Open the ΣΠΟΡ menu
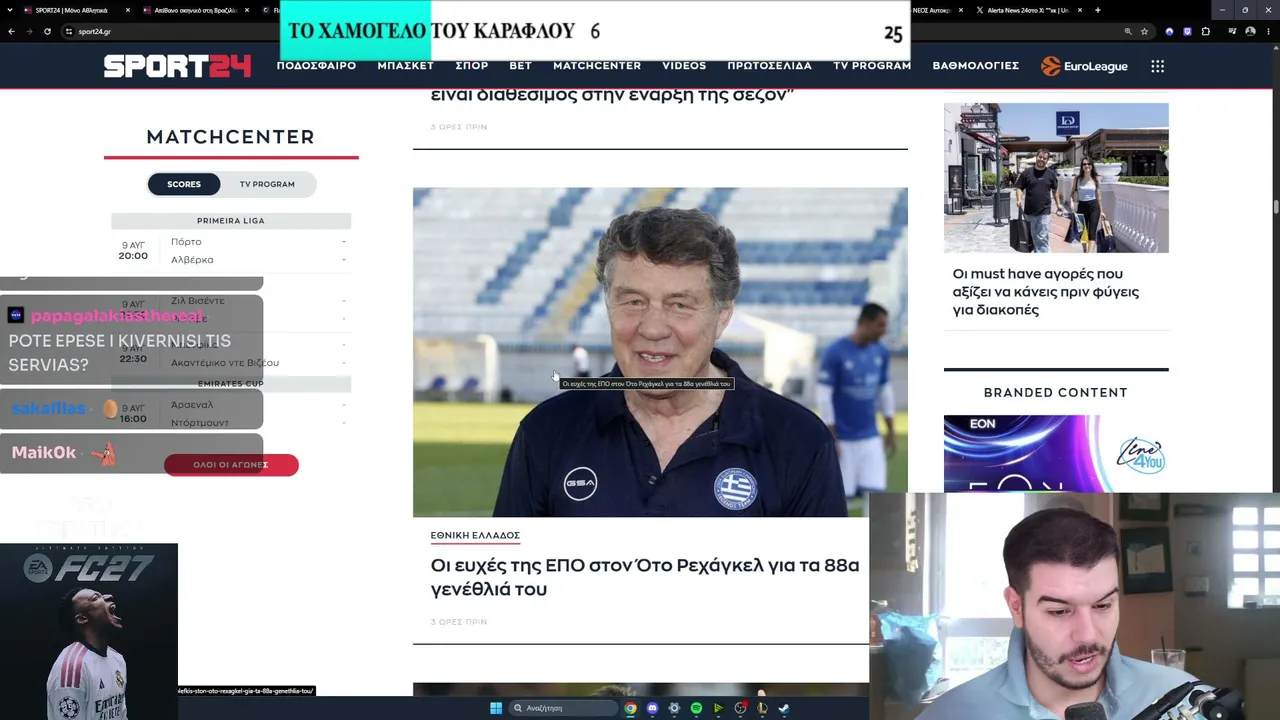This screenshot has height=720, width=1280. coord(471,66)
